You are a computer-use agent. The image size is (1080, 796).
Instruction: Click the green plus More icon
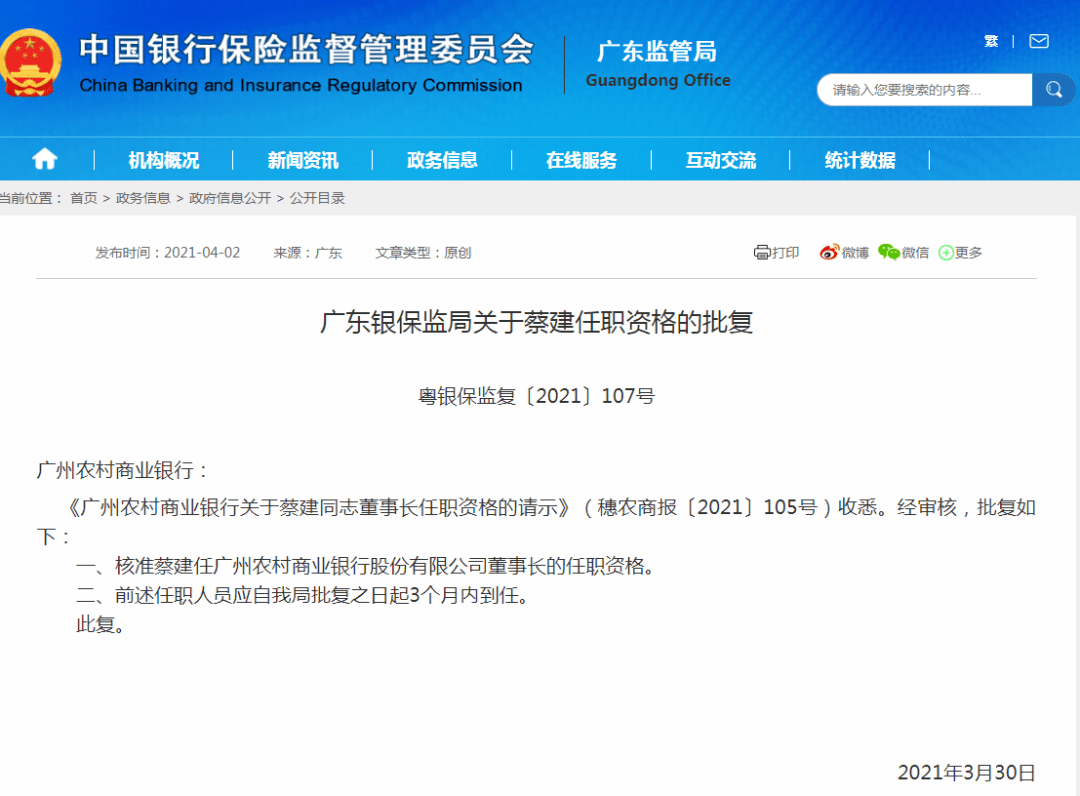click(x=946, y=253)
